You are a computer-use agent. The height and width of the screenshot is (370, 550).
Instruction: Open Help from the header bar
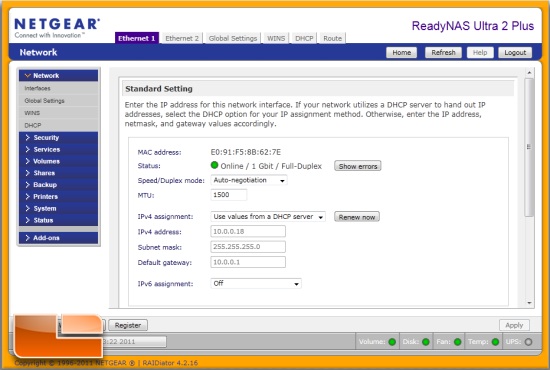click(480, 53)
